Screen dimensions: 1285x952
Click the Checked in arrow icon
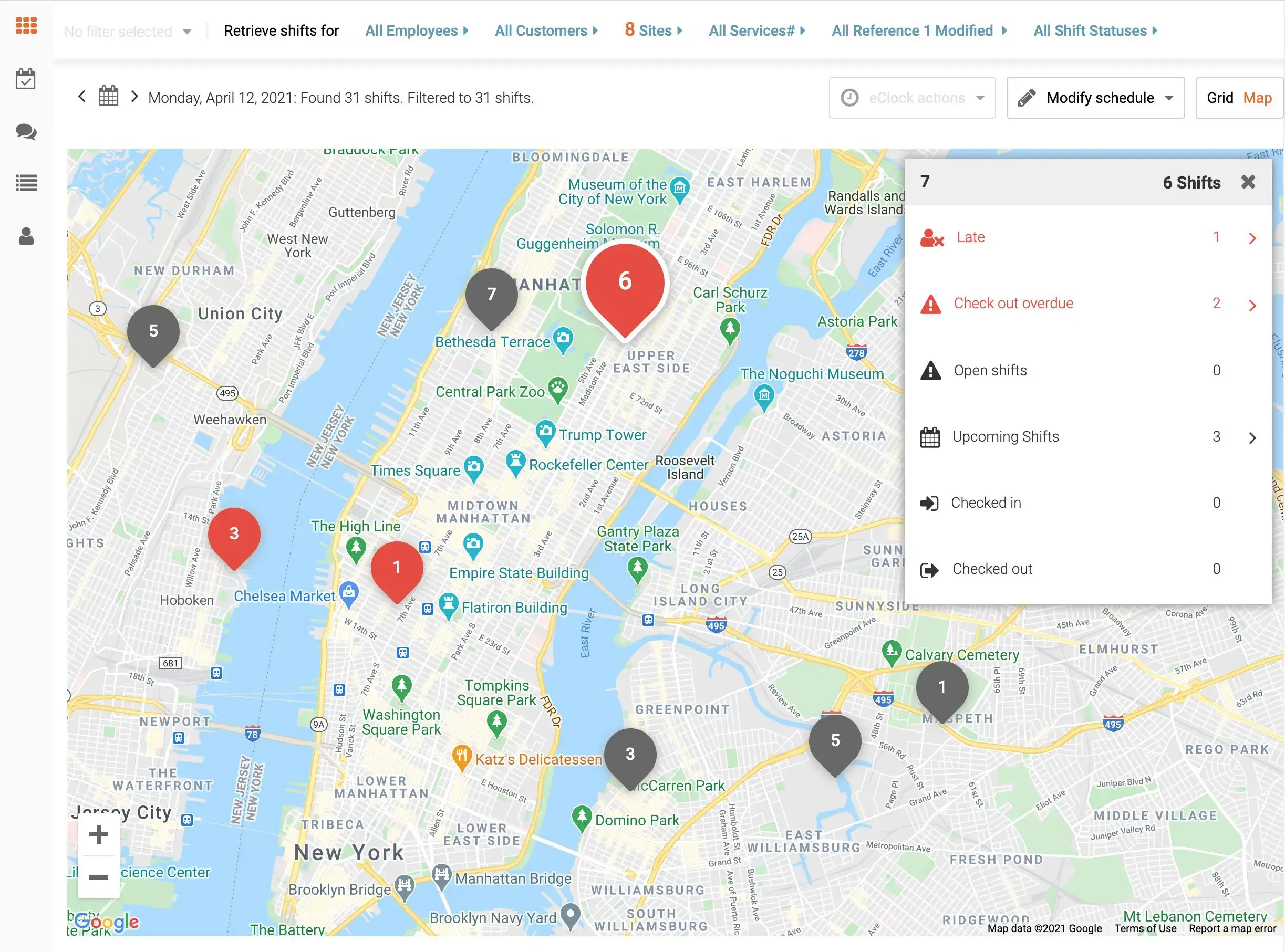929,503
